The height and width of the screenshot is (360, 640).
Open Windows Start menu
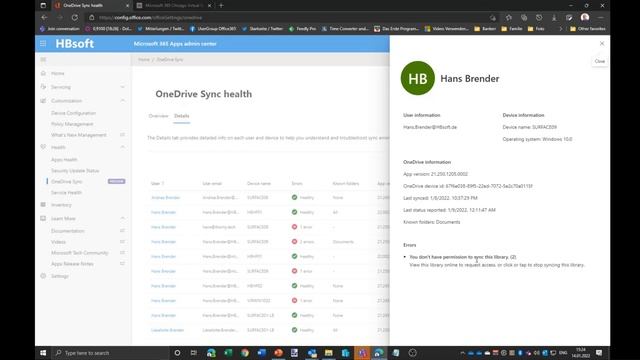coord(43,353)
